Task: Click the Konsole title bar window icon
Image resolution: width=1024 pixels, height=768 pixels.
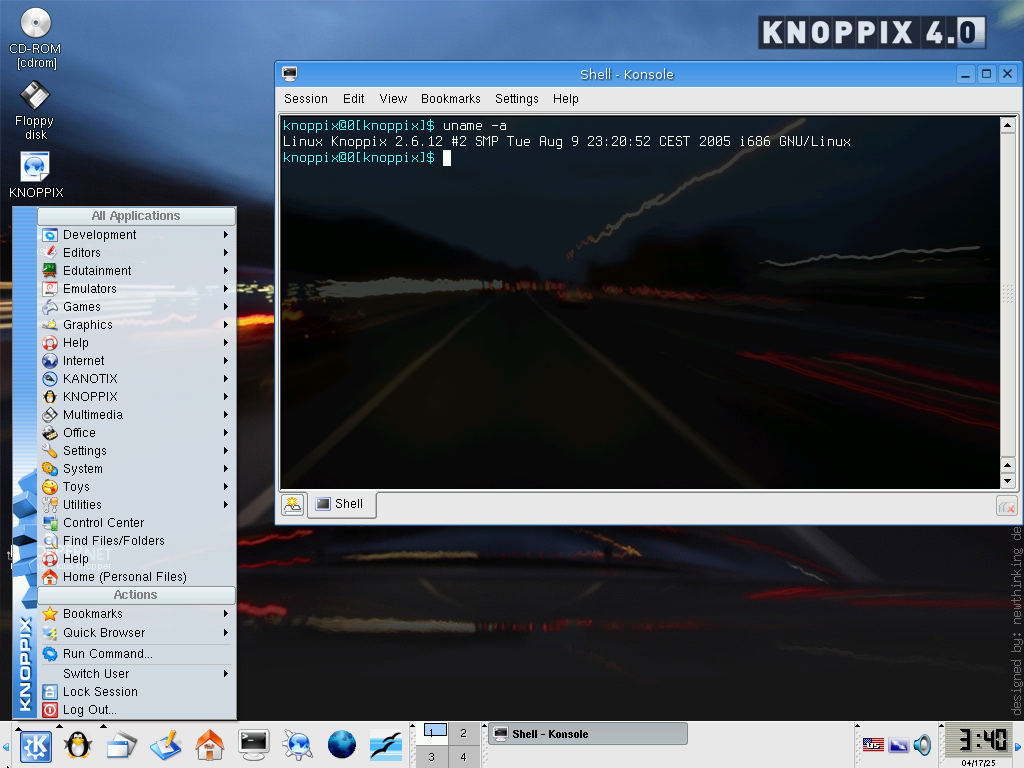Action: 290,74
